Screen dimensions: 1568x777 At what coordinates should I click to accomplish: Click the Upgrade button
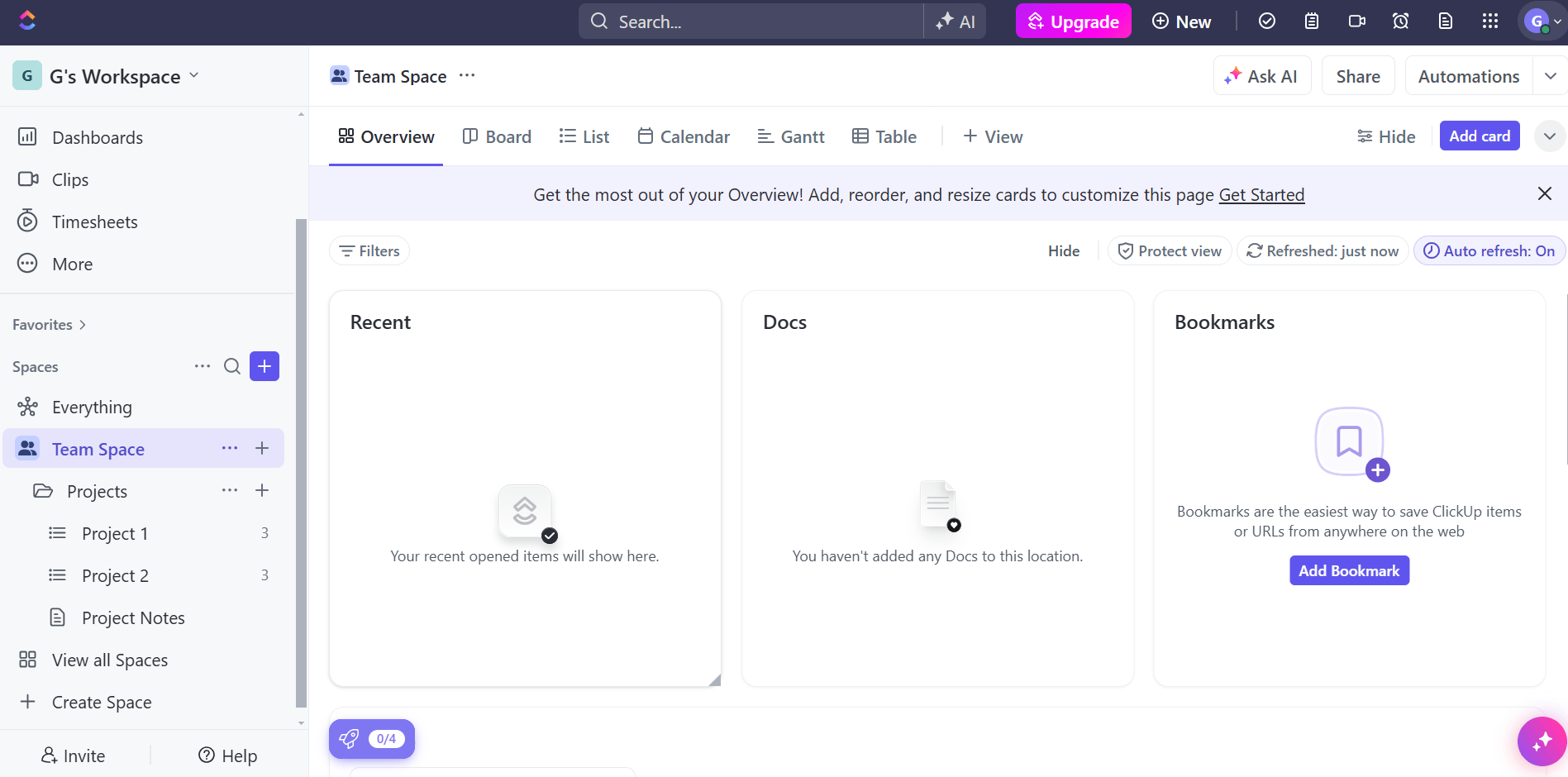1073,21
